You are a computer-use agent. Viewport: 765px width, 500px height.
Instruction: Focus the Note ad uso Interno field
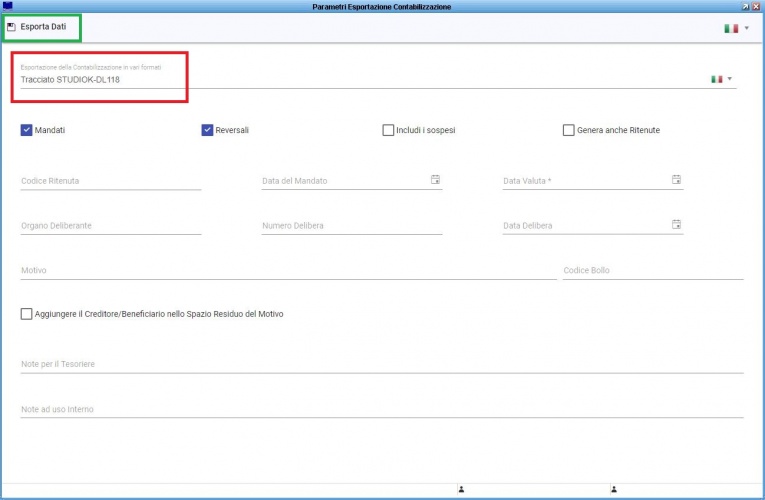point(382,409)
